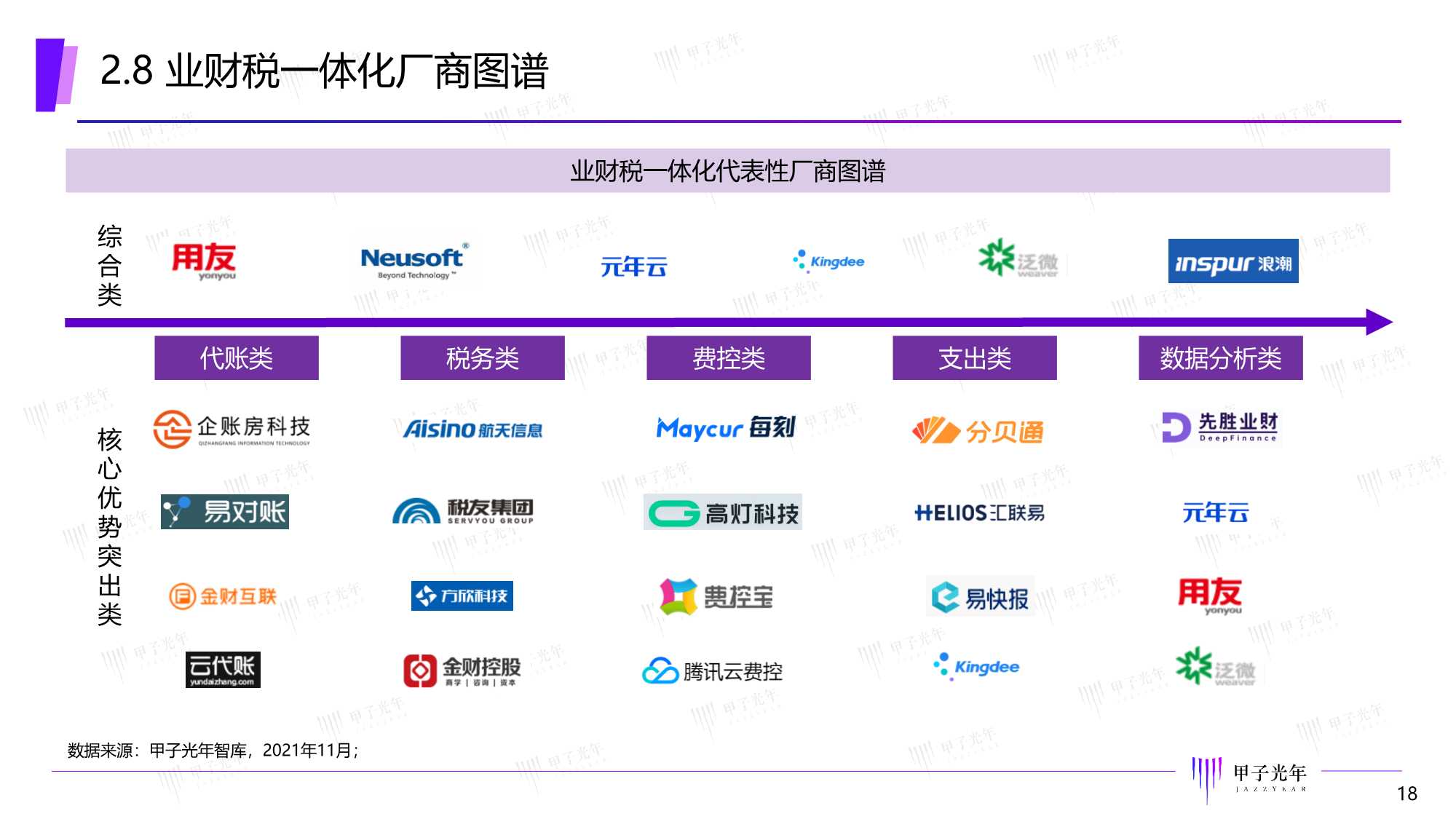Select the 云代账 logo
The image size is (1456, 819).
pos(223,670)
